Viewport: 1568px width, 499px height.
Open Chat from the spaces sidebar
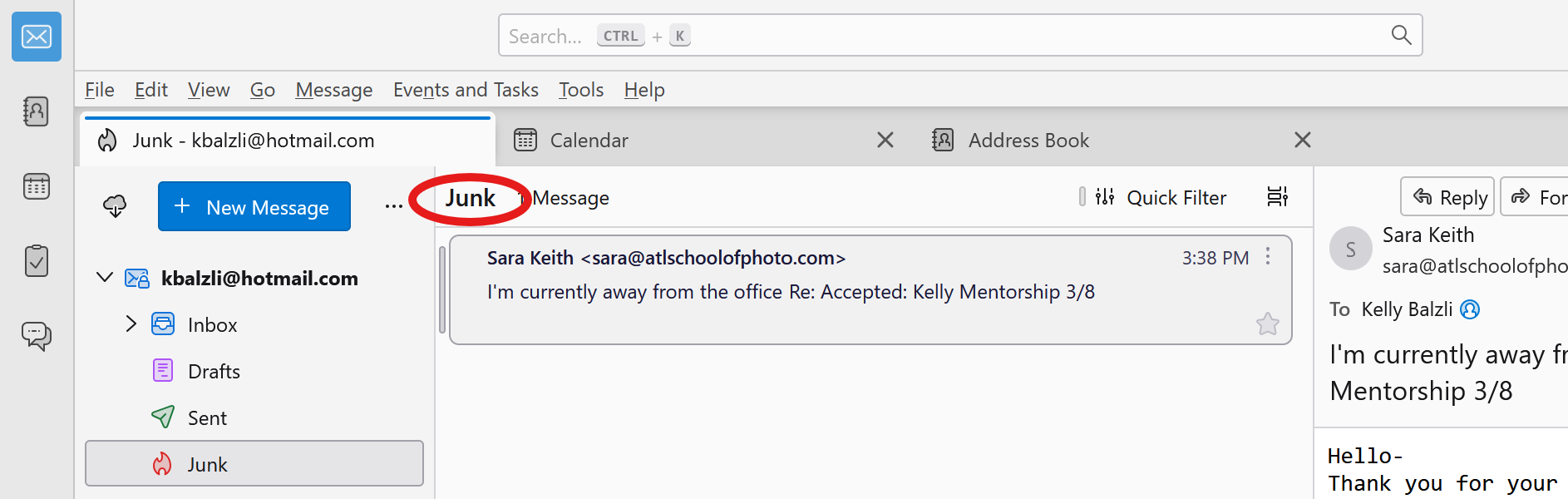click(x=37, y=336)
